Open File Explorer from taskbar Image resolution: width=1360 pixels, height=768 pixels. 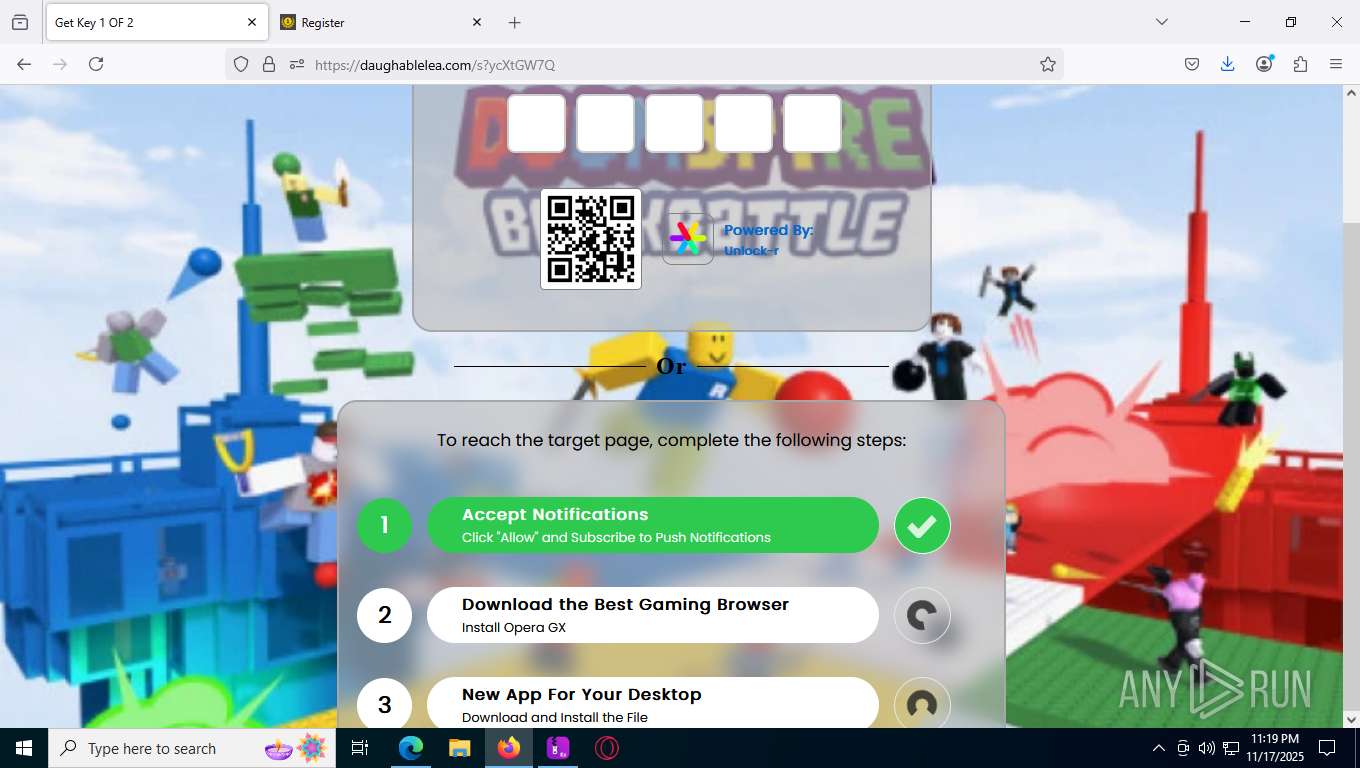[x=459, y=748]
